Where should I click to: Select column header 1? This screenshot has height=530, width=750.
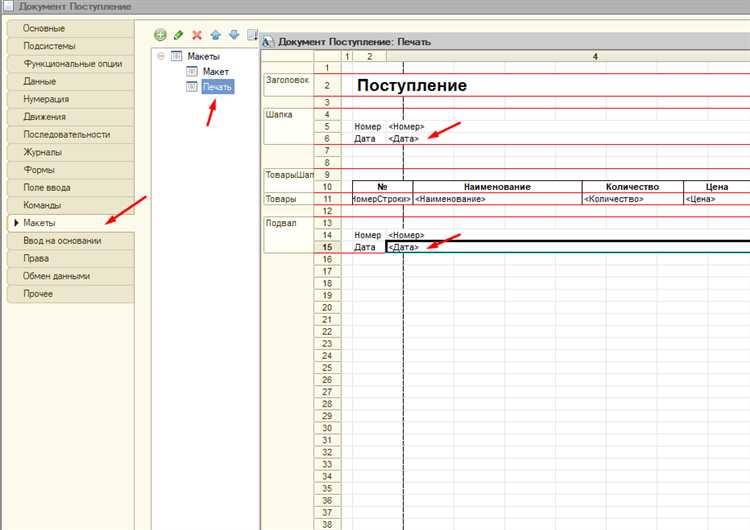coord(347,56)
